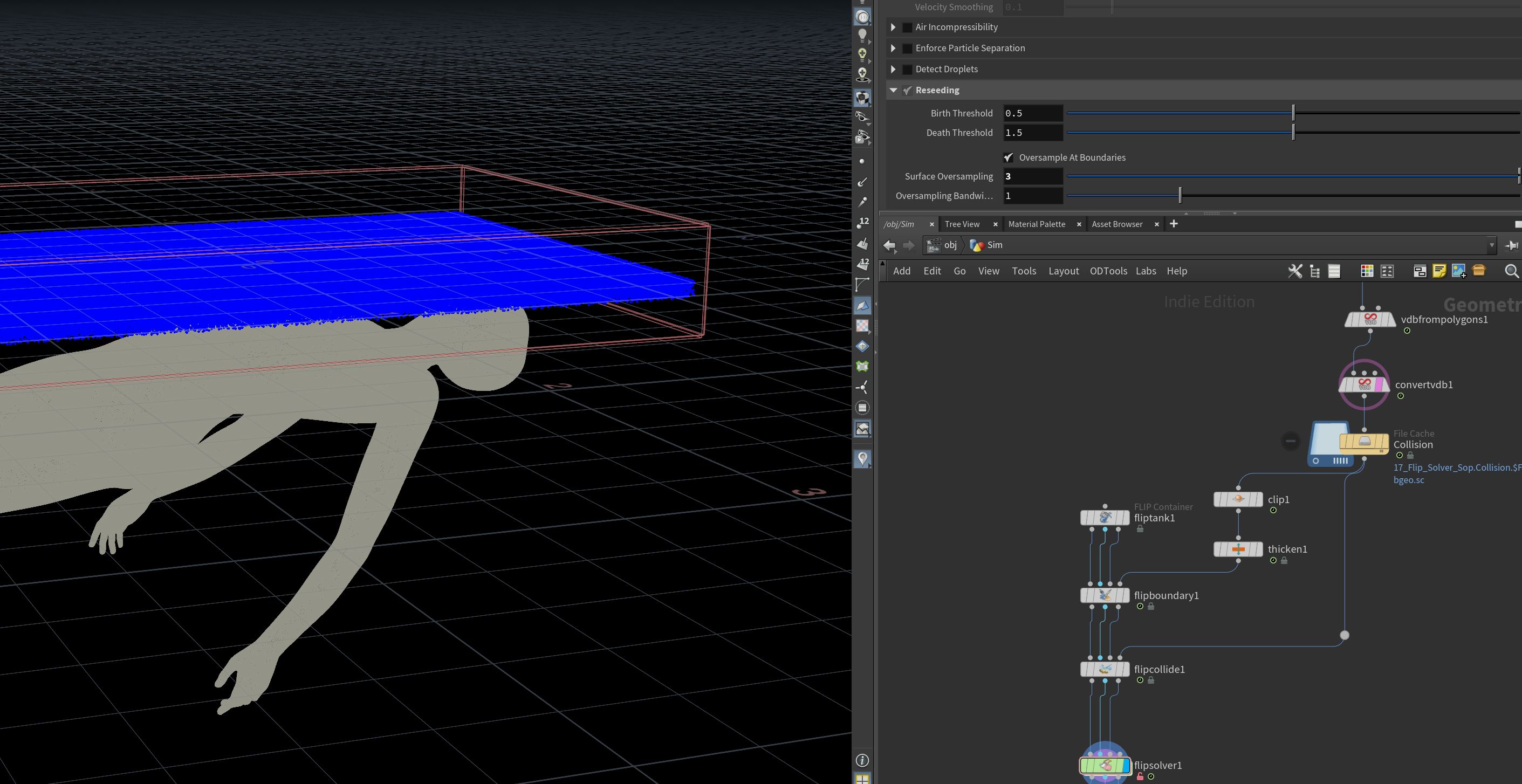Click the Surface Oversampling value field
This screenshot has height=784, width=1522.
(1033, 177)
